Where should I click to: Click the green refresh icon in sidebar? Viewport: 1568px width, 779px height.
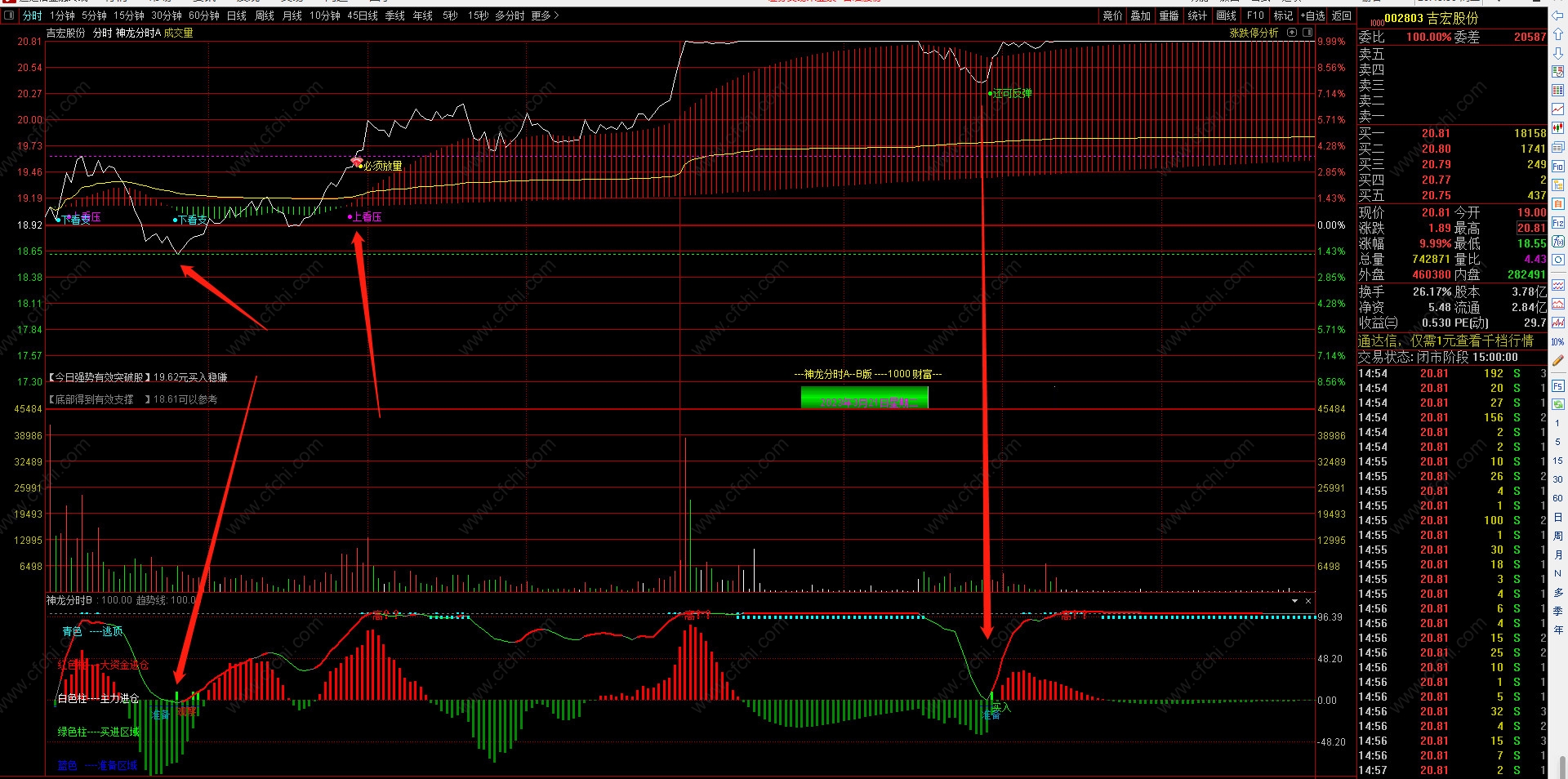point(1557,404)
